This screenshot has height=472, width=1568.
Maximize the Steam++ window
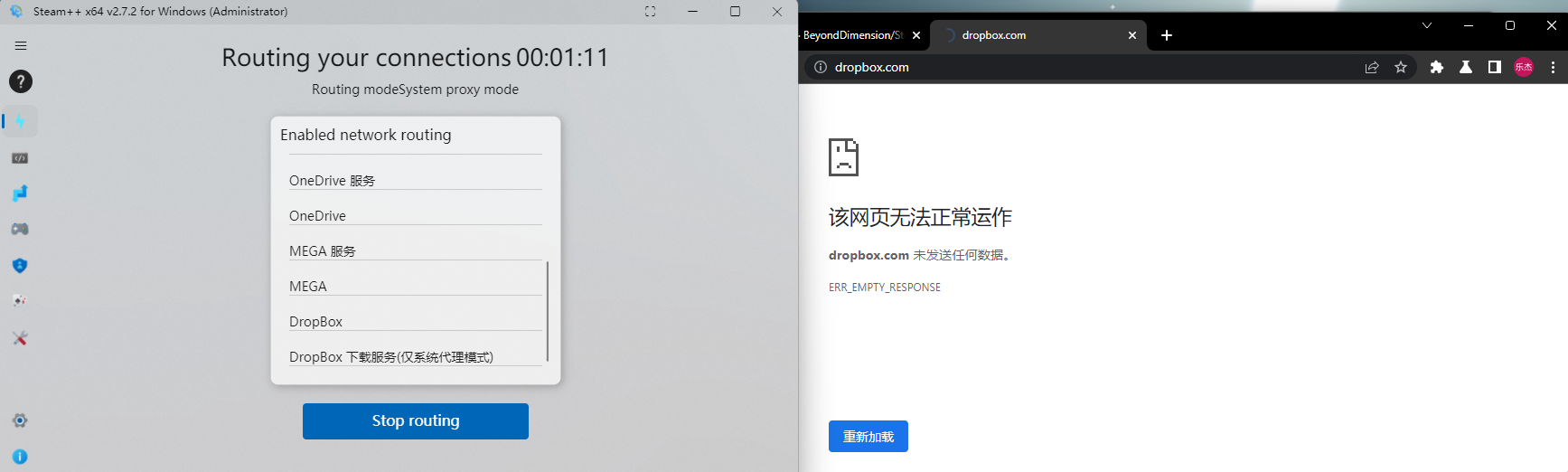(735, 12)
